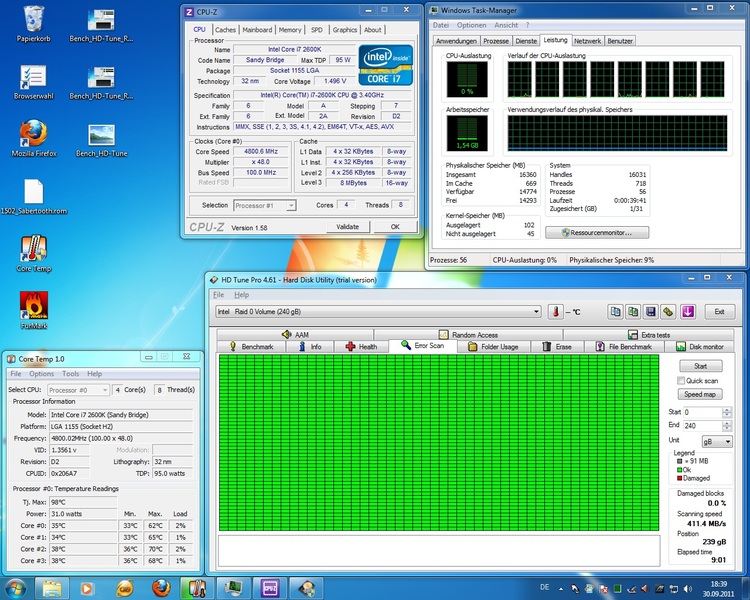The height and width of the screenshot is (600, 750).
Task: Click the volume speaker icon in system tray
Action: click(688, 589)
